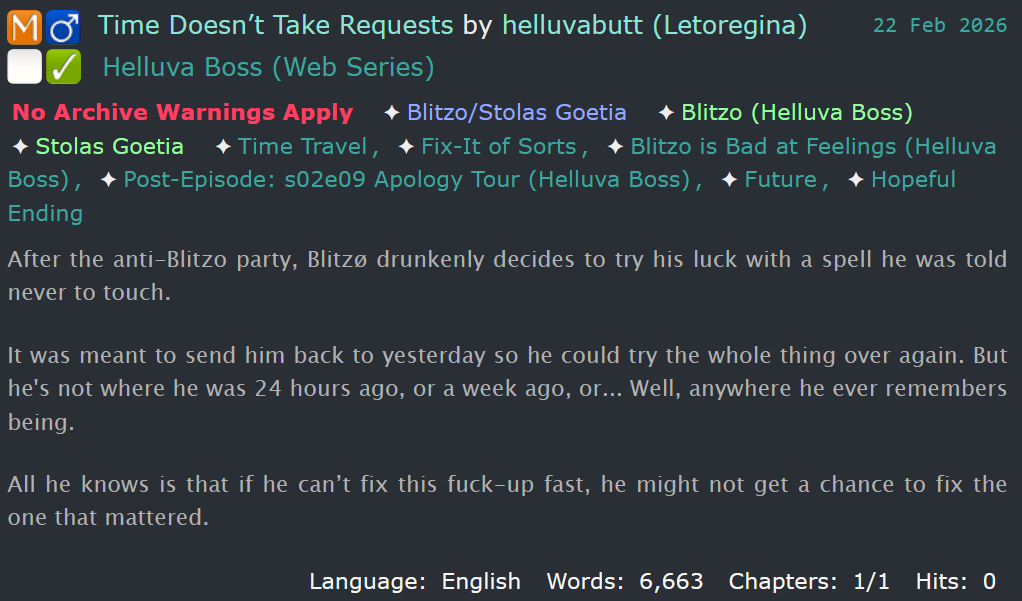
Task: Select the Blitzo (Helluva Boss) character tag
Action: point(797,113)
